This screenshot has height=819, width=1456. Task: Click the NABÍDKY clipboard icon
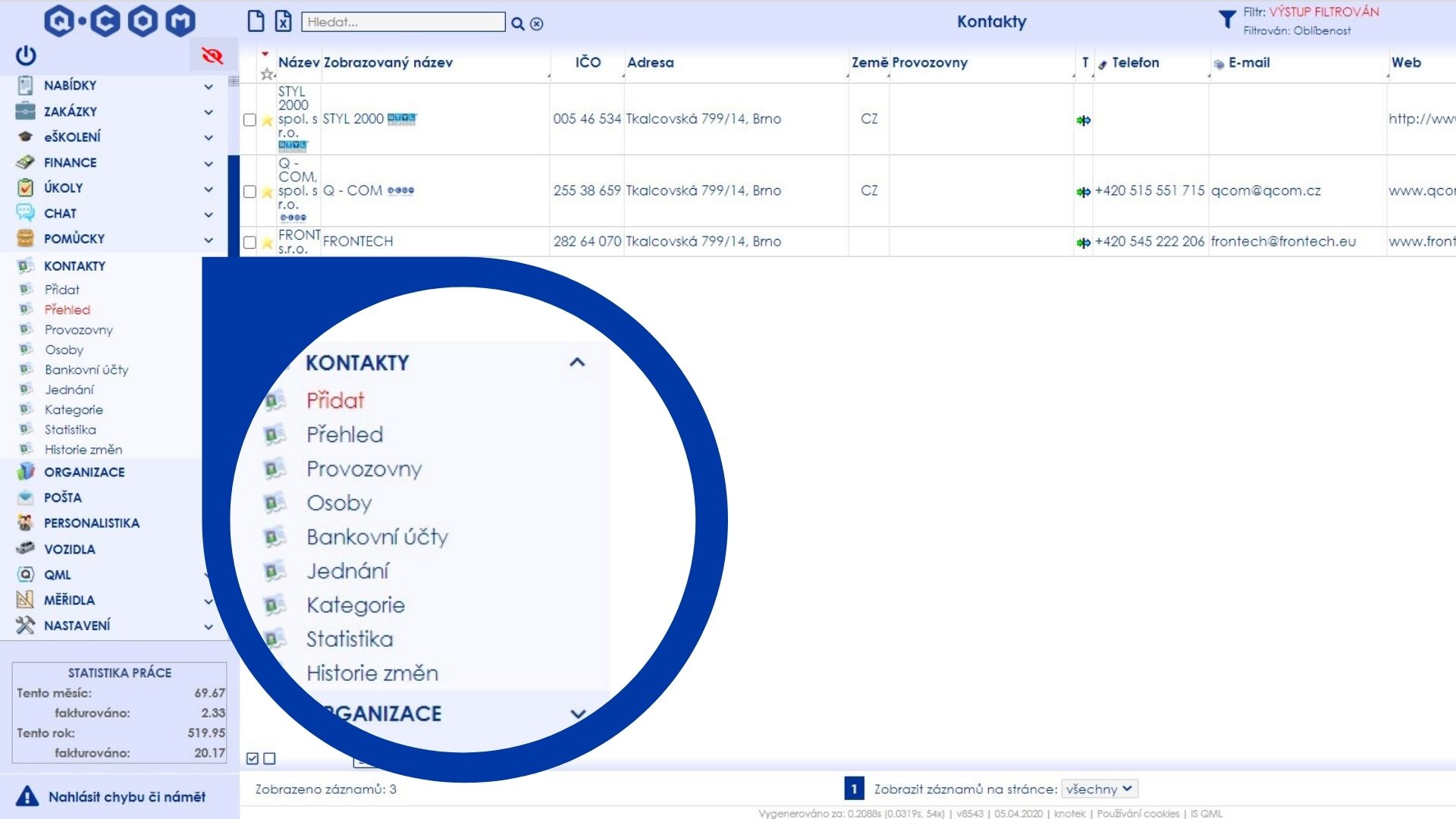(25, 86)
